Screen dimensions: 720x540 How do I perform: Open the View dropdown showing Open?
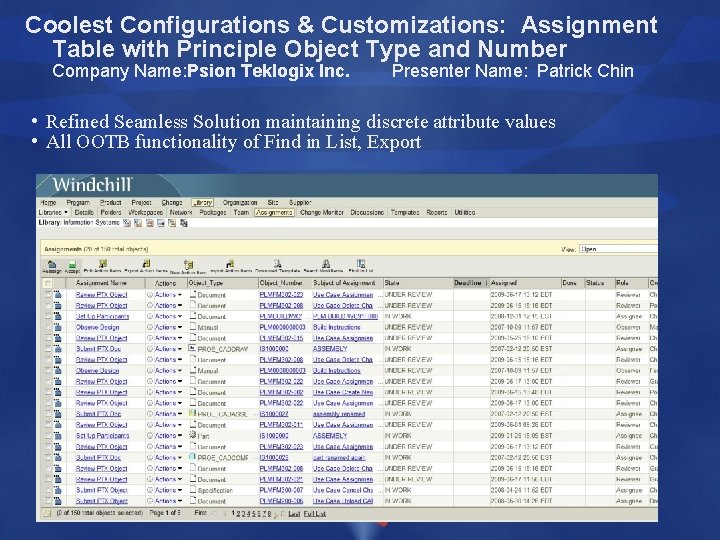coord(618,249)
